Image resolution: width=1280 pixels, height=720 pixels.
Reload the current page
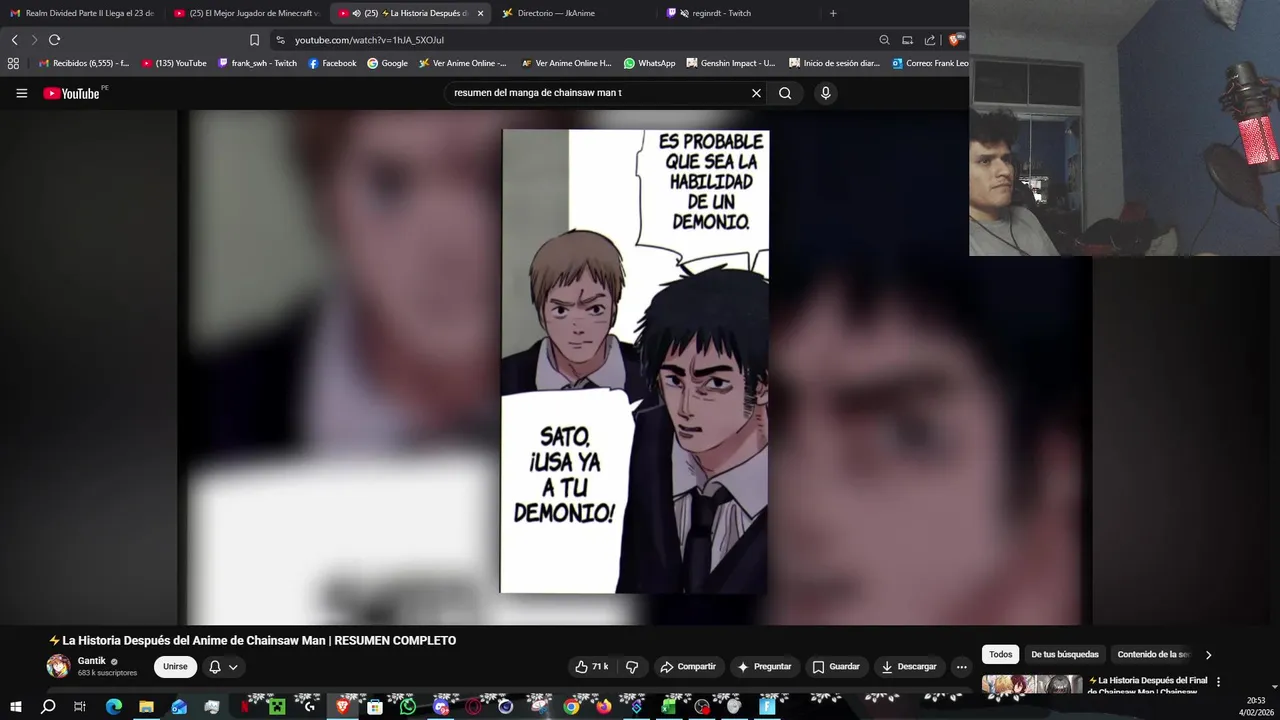tap(54, 40)
